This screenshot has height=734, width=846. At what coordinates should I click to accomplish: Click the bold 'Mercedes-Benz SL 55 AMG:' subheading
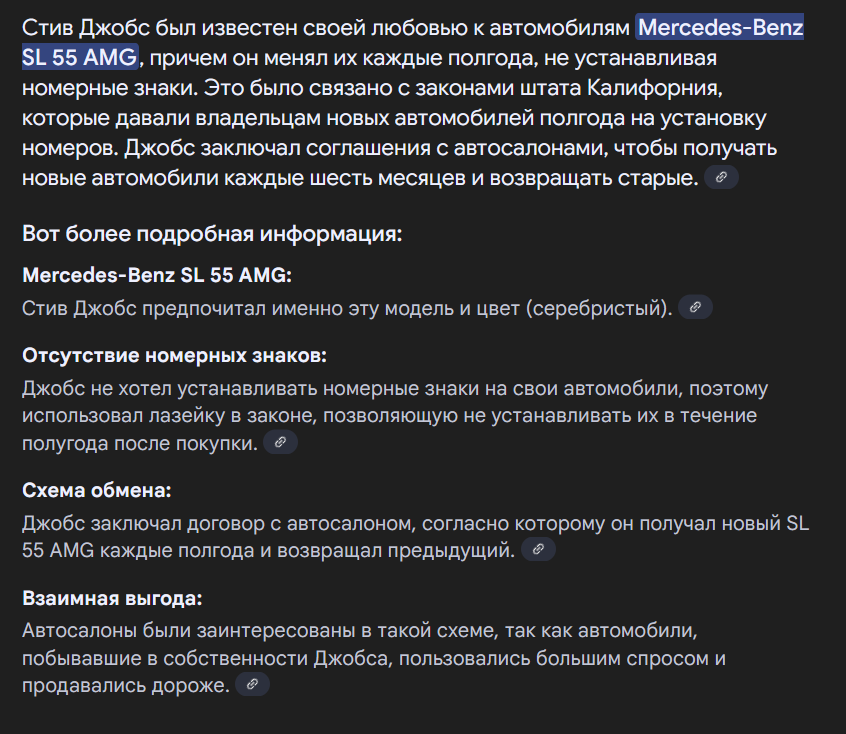click(x=157, y=275)
